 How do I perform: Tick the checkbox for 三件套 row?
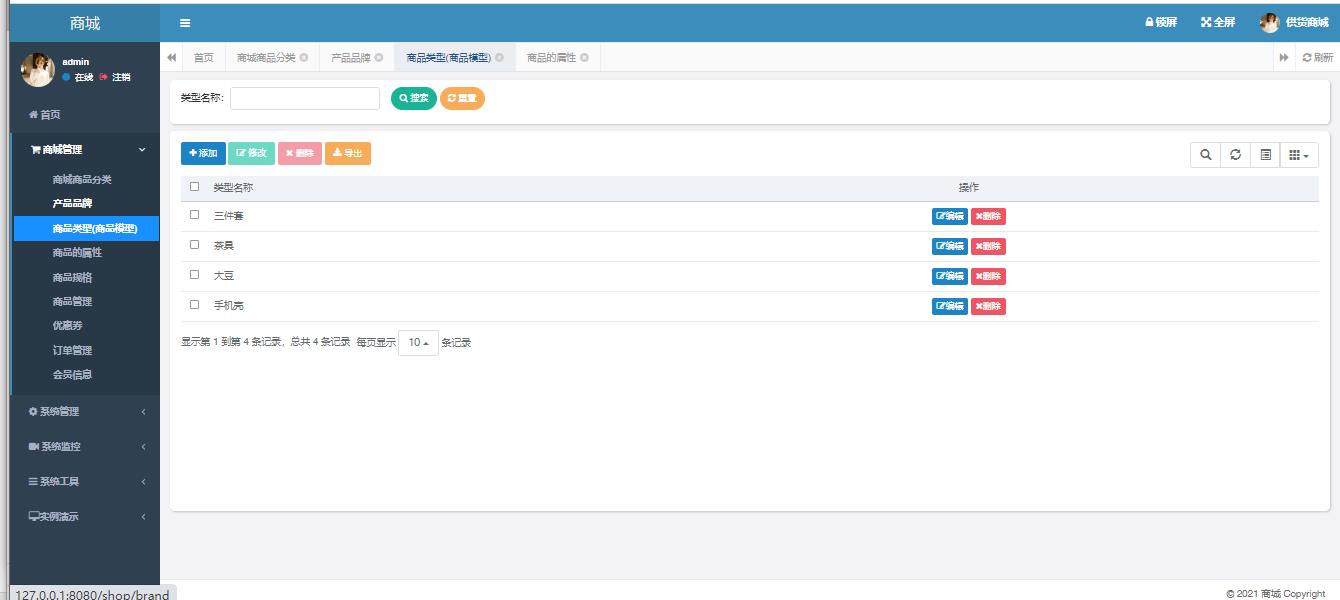point(195,215)
